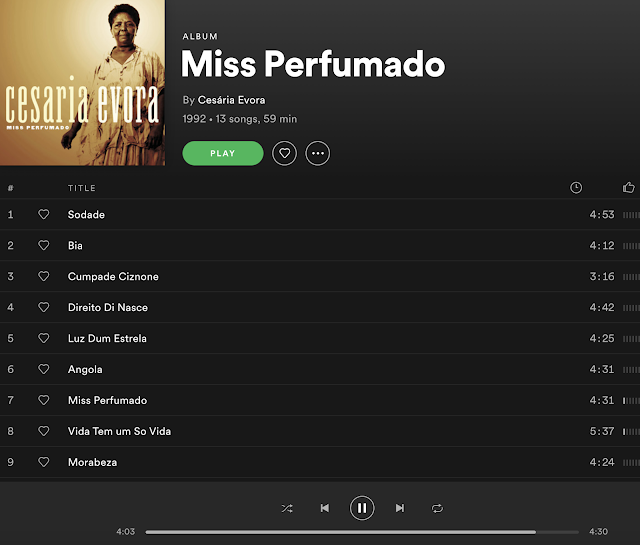640x545 pixels.
Task: Click the thumbs-up popularity column header
Action: pyautogui.click(x=629, y=188)
